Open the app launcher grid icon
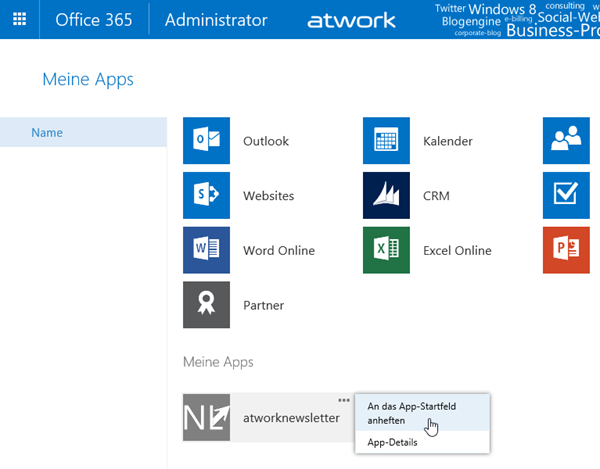 [19, 20]
